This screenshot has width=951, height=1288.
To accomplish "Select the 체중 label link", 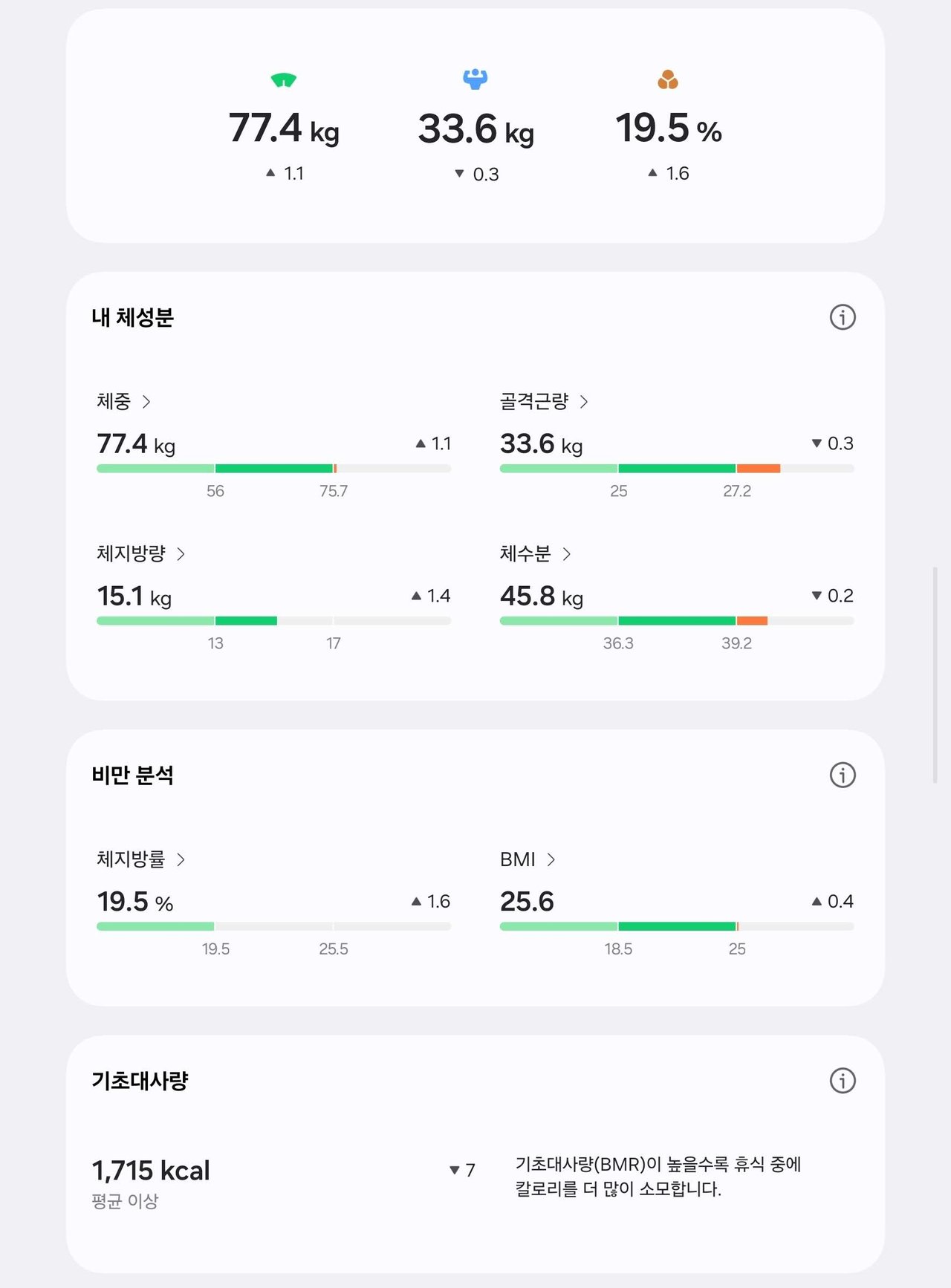I will pos(114,402).
